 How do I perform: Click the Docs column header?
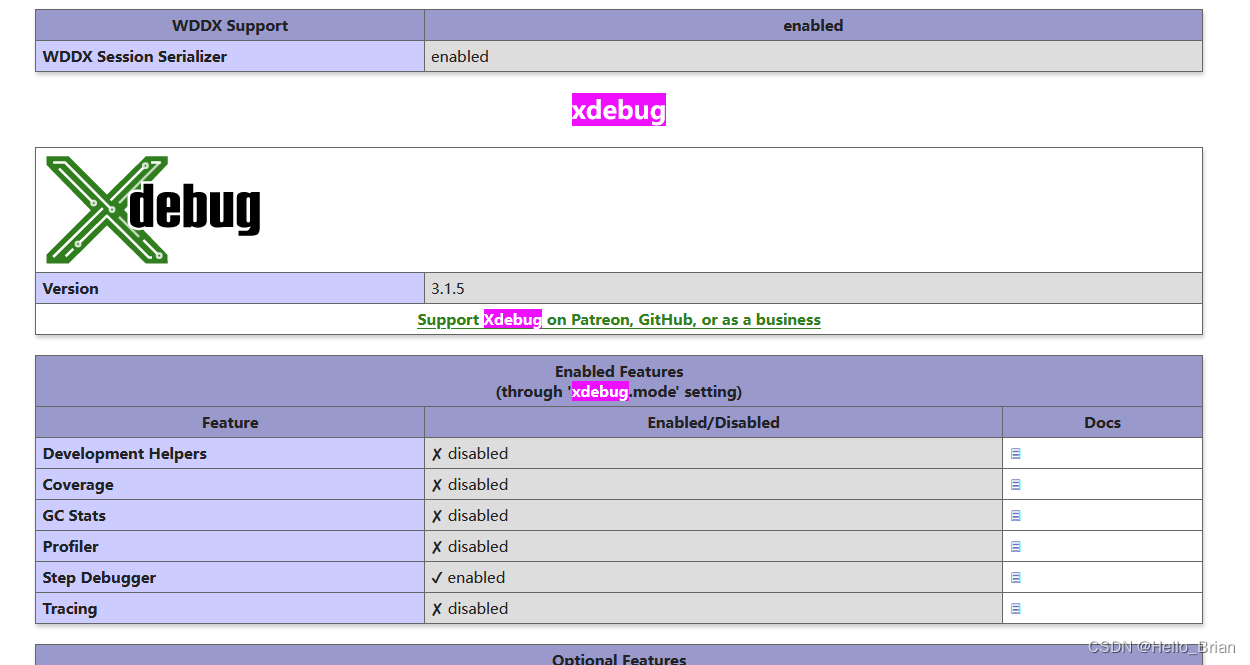[x=1102, y=422]
